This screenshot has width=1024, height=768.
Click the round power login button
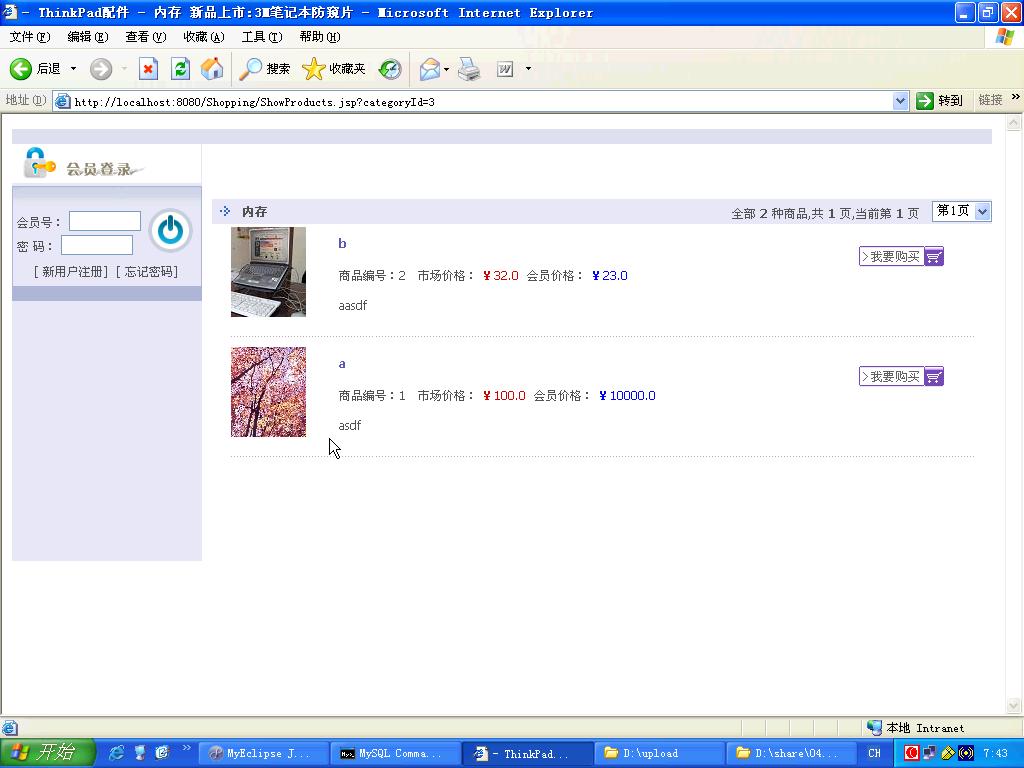[x=170, y=231]
